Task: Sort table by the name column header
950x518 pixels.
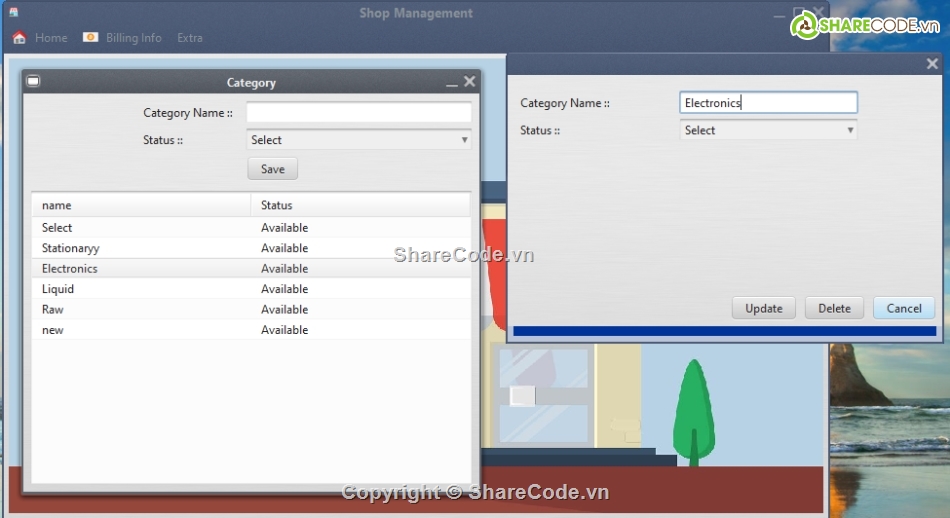Action: click(x=140, y=205)
